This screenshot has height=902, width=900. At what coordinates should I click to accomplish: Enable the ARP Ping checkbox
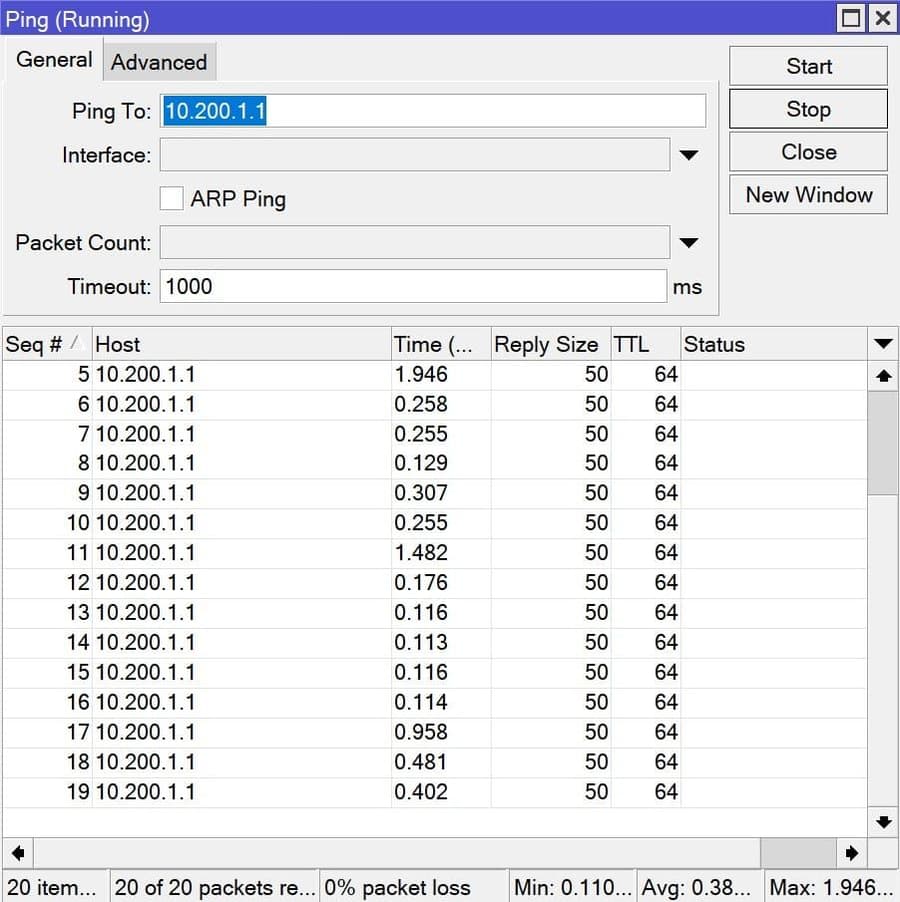coord(171,198)
